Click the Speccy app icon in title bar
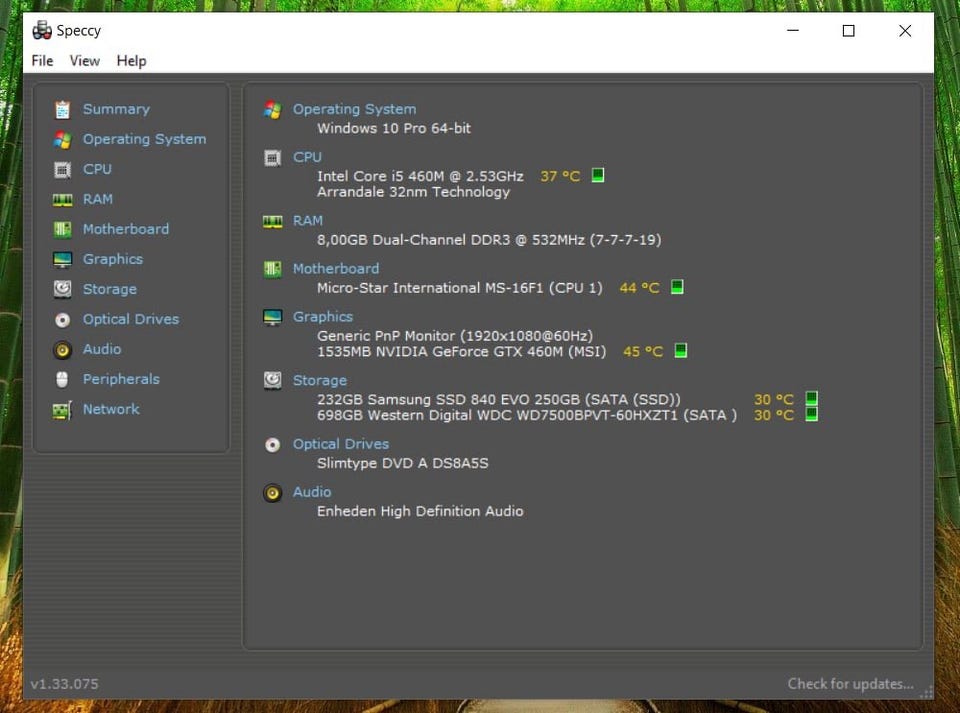The width and height of the screenshot is (960, 713). tap(42, 30)
